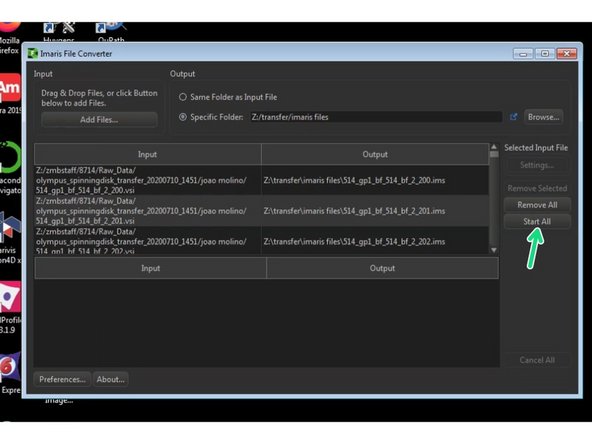
Task: Click output cell 514_gp1_bf_514_bf_2_202.ims
Action: tap(375, 240)
